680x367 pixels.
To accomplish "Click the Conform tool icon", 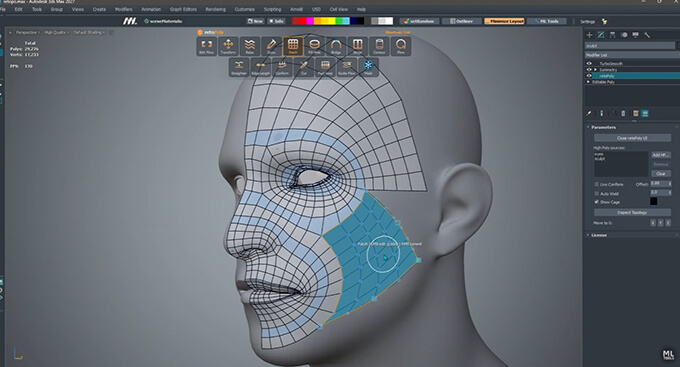I will tap(282, 67).
